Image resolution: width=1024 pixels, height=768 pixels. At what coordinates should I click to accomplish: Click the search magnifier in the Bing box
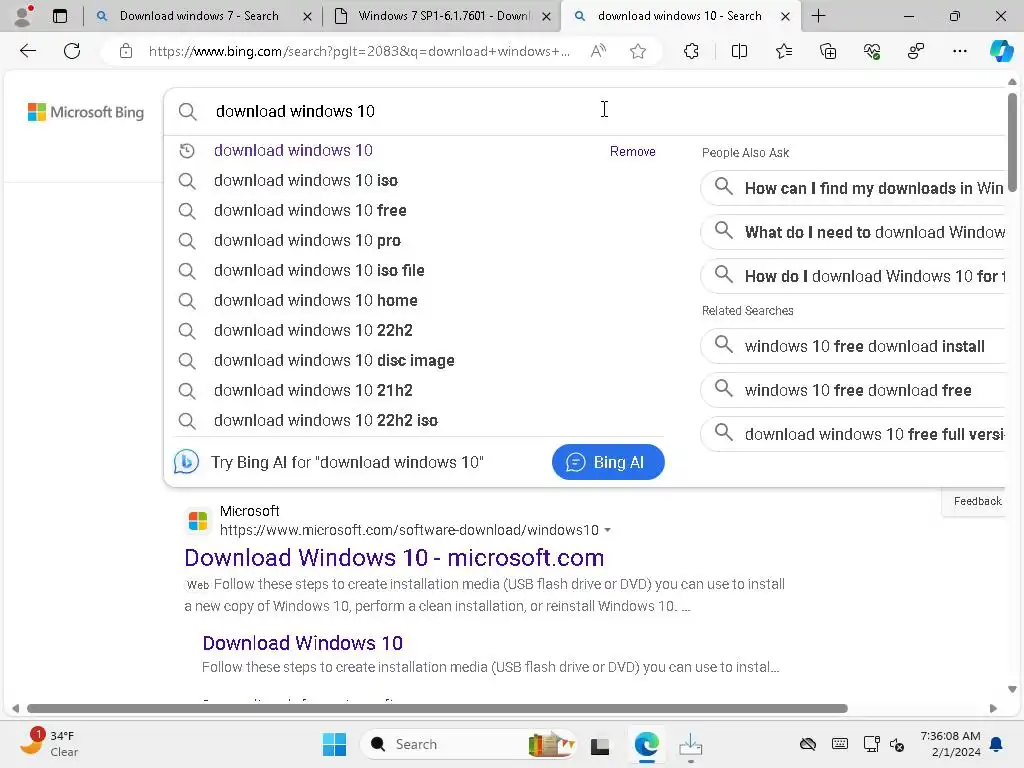(187, 112)
